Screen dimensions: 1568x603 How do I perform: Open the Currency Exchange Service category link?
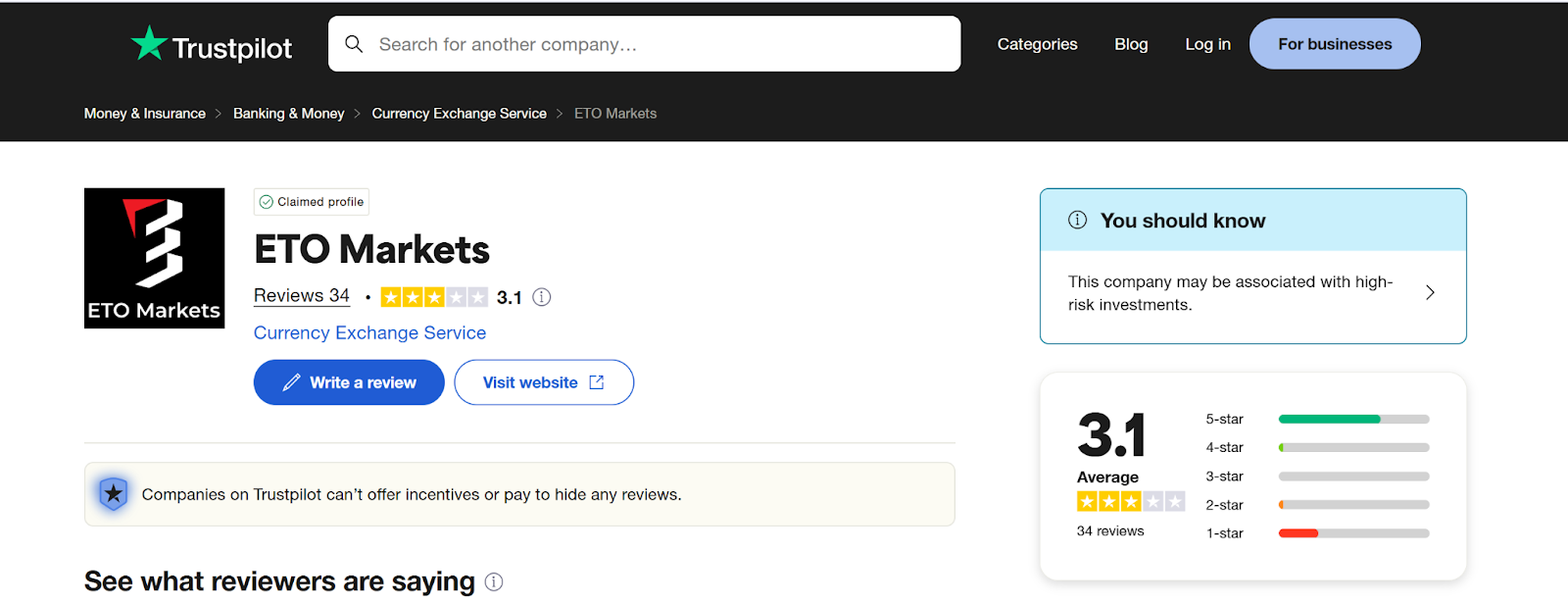point(369,333)
